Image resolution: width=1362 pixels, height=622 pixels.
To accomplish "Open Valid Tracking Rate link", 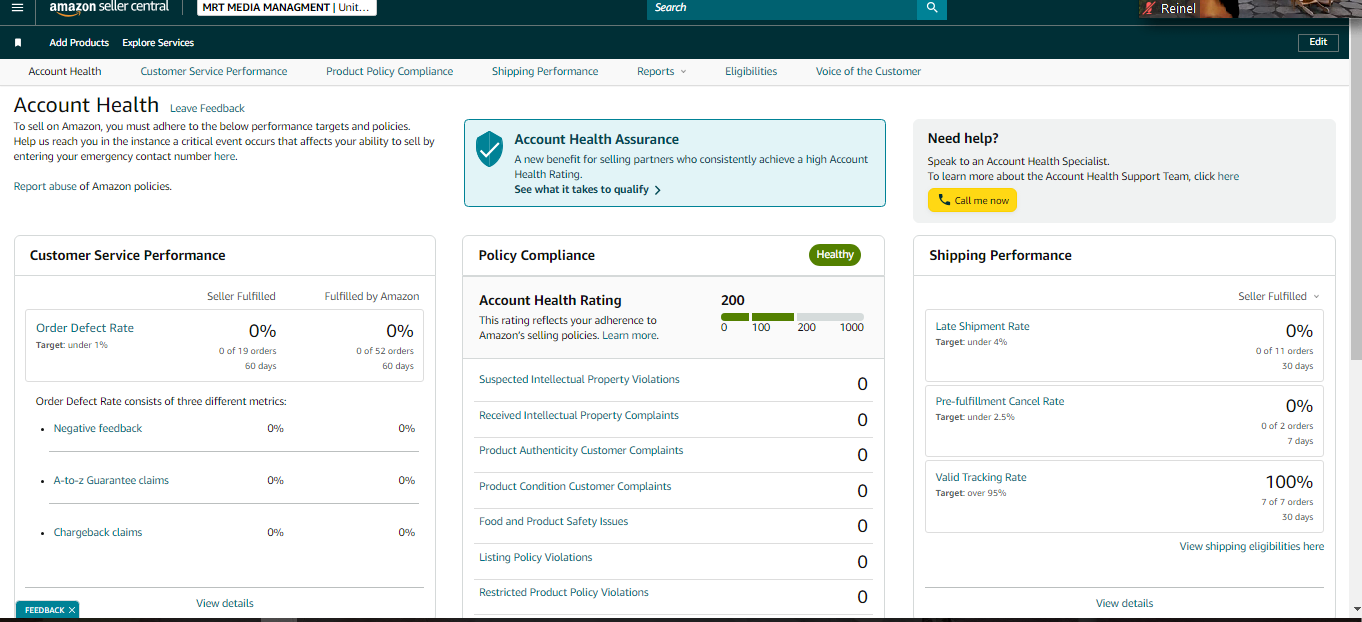I will coord(981,478).
